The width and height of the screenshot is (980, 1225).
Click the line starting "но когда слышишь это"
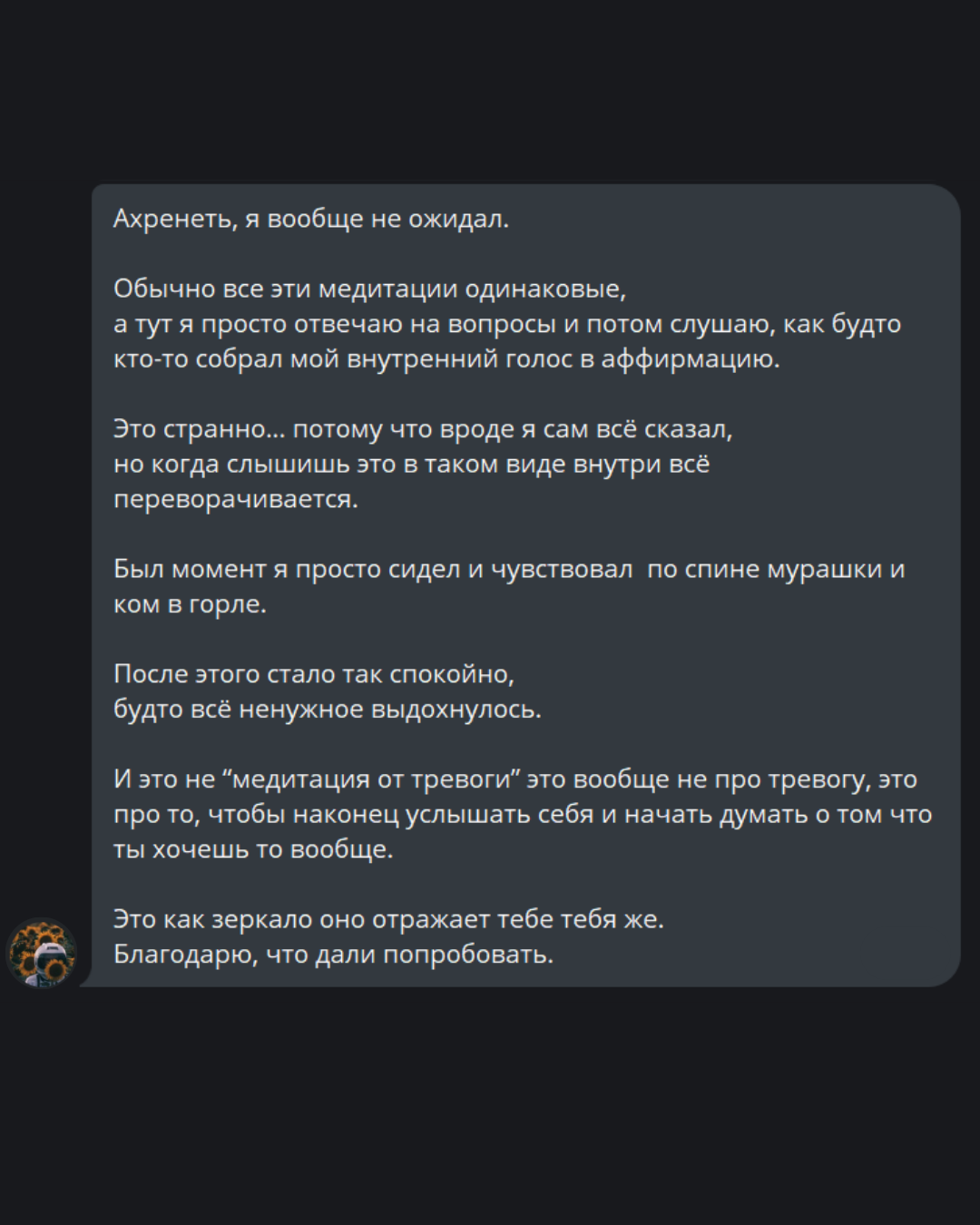pos(411,464)
